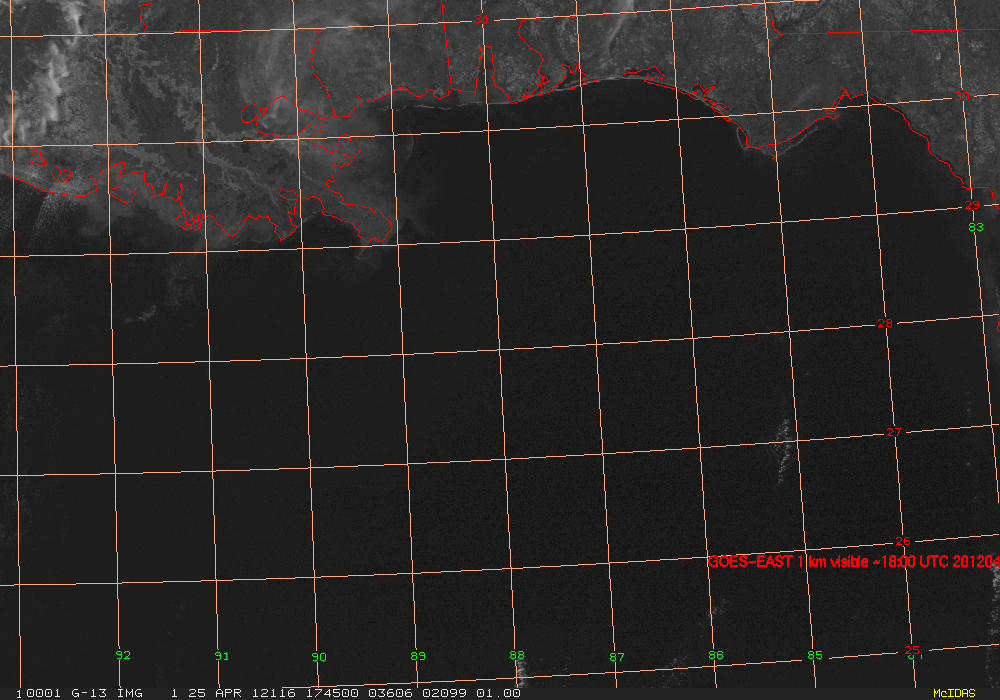Click the green longitude label 85
Viewport: 1000px width, 700px height.
pyautogui.click(x=814, y=655)
